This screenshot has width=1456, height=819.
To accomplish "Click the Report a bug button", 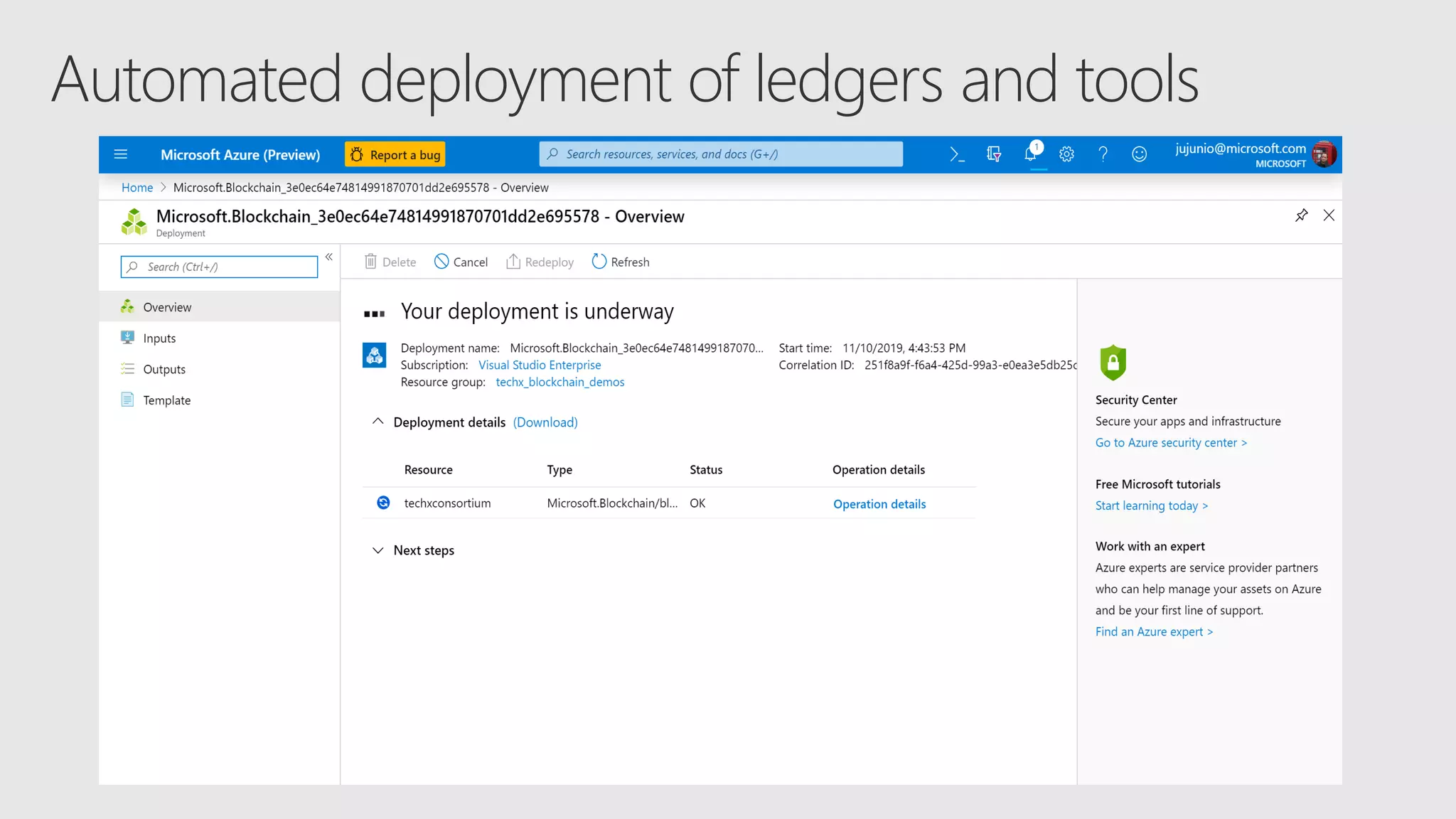I will (395, 154).
